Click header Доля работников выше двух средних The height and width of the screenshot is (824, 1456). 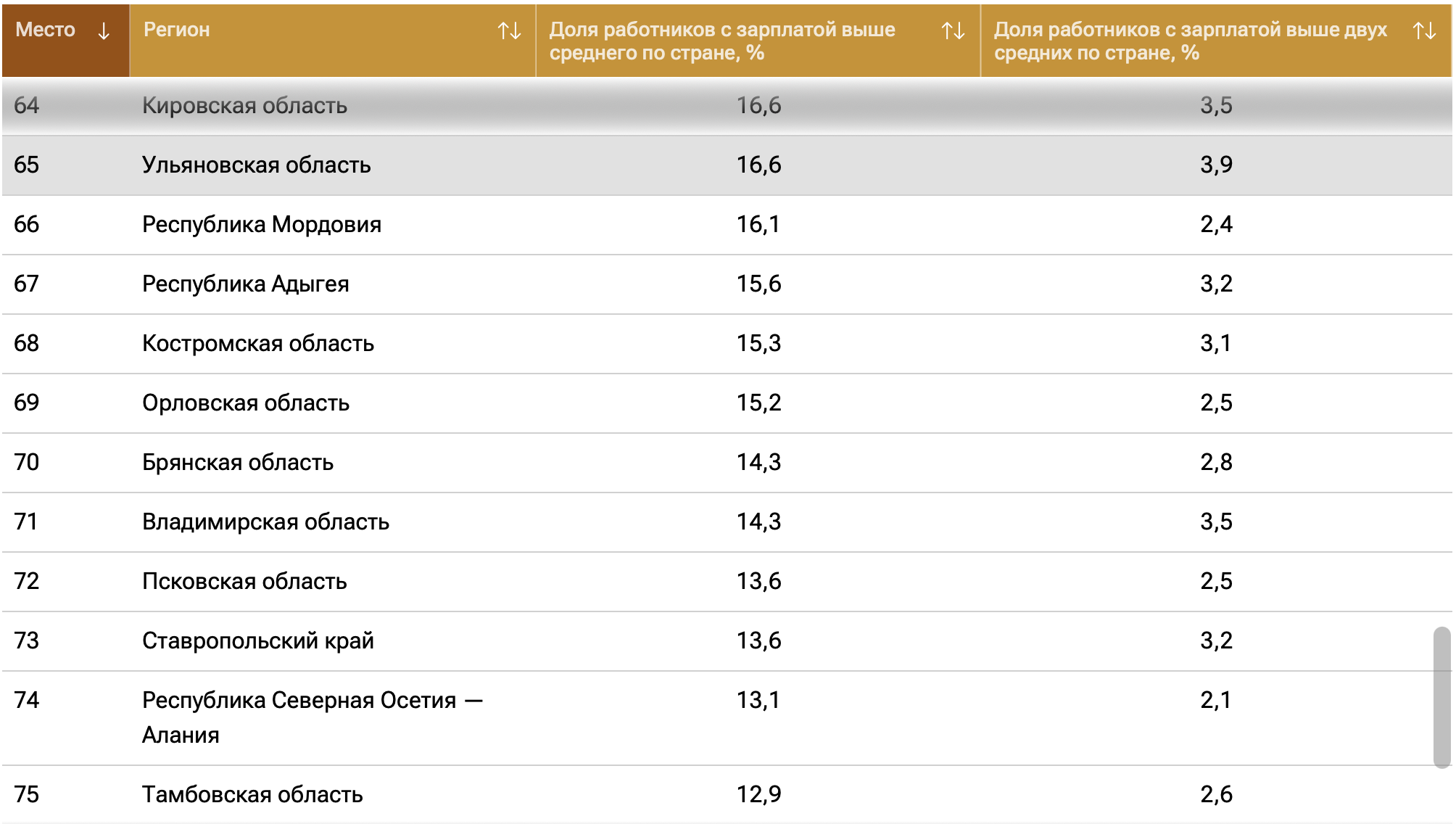tap(1189, 41)
